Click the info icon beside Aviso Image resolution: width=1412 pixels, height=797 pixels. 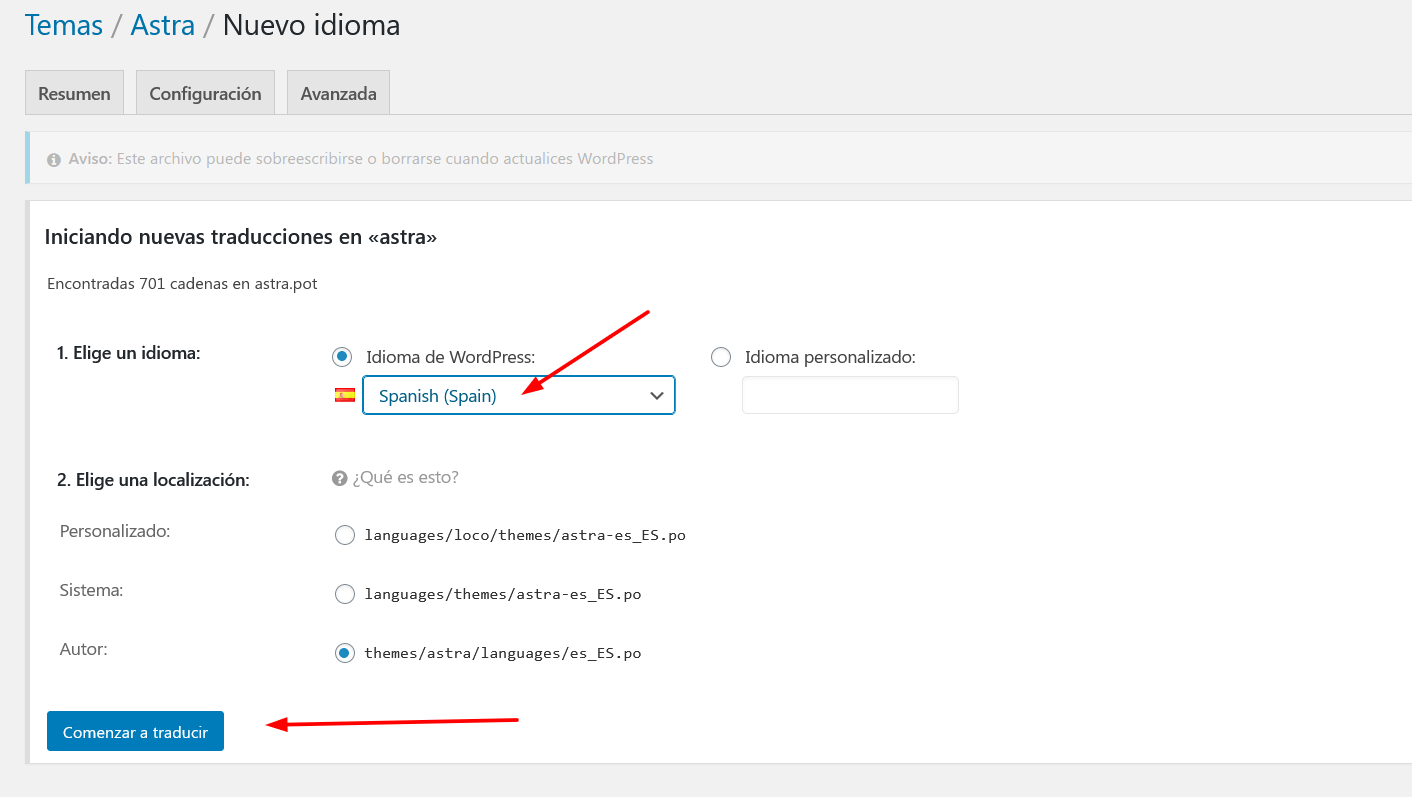[x=54, y=160]
